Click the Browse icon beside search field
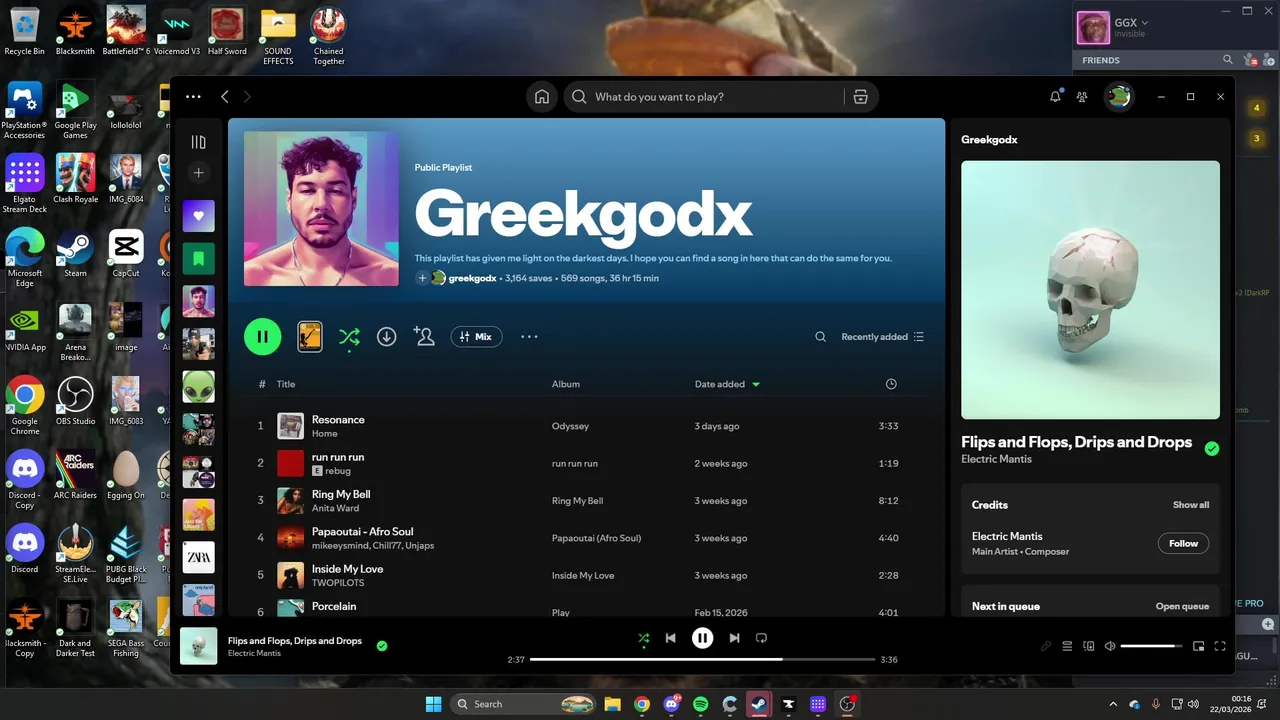 pyautogui.click(x=860, y=97)
